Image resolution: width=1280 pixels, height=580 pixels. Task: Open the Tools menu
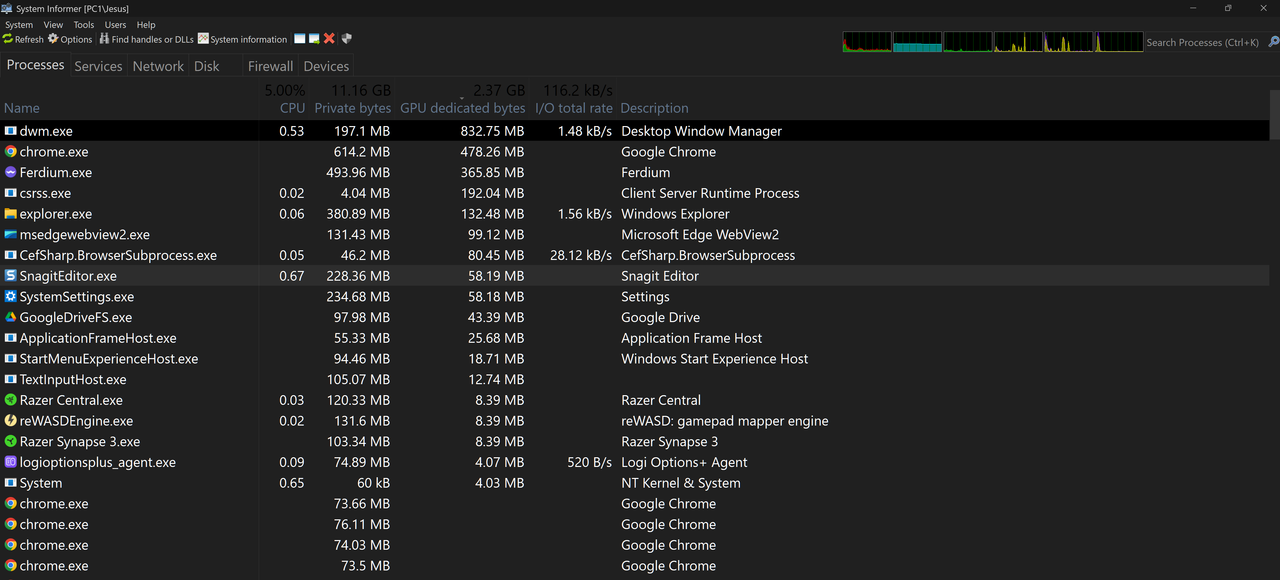click(x=84, y=25)
